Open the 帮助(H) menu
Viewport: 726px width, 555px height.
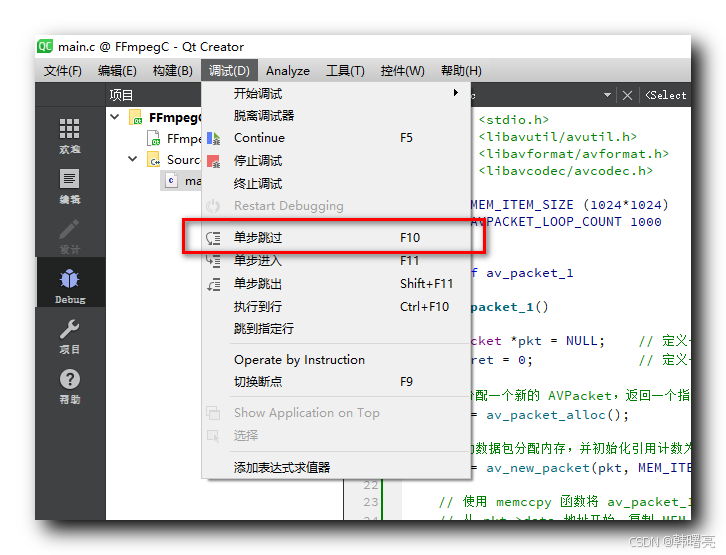coord(461,71)
